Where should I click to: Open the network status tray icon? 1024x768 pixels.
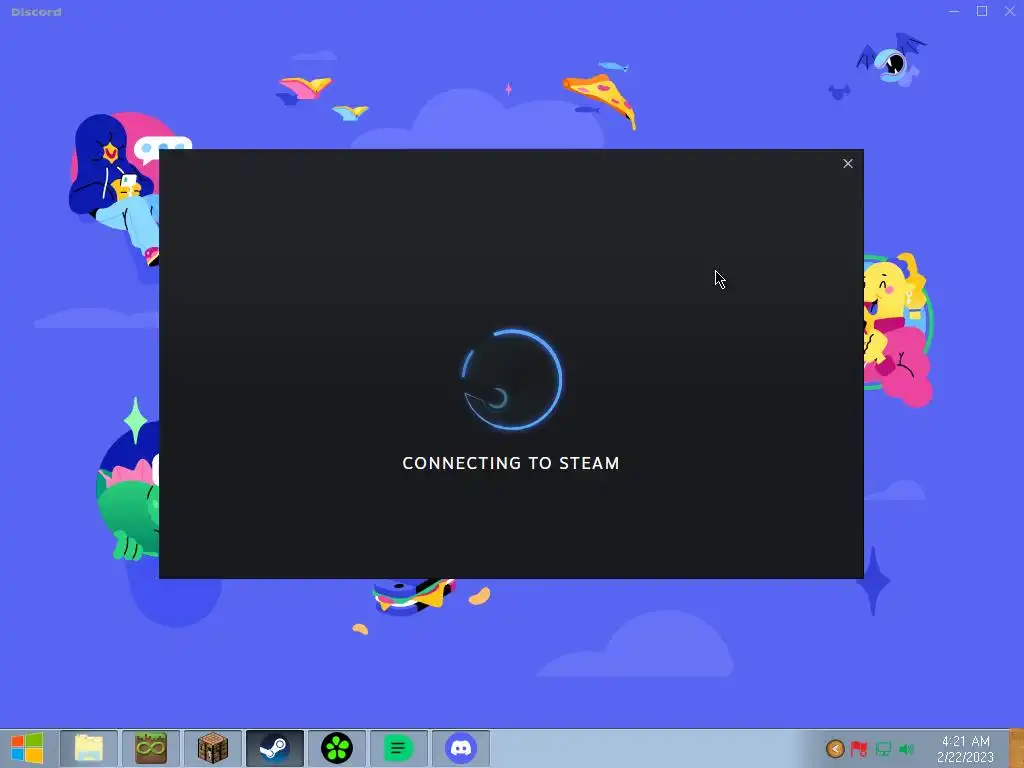tap(884, 748)
